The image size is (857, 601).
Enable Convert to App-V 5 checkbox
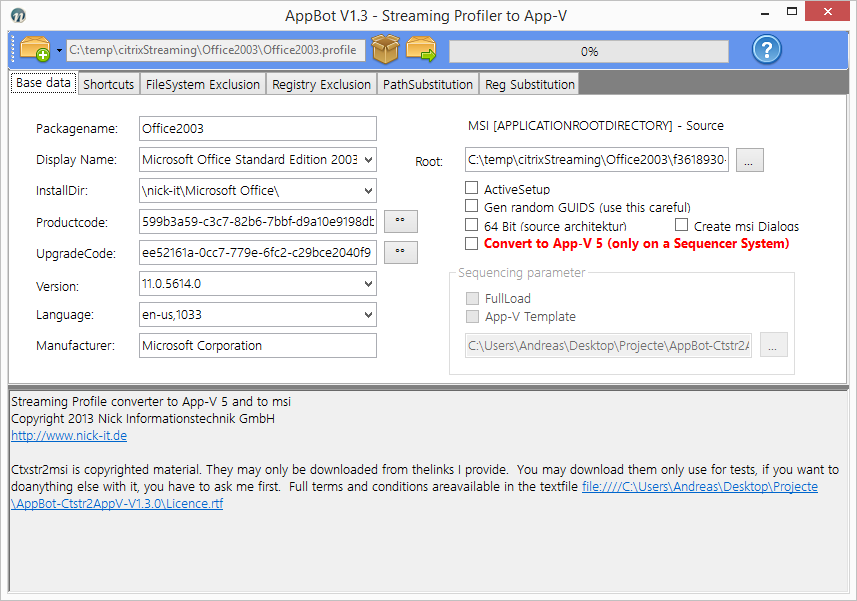pyautogui.click(x=471, y=243)
